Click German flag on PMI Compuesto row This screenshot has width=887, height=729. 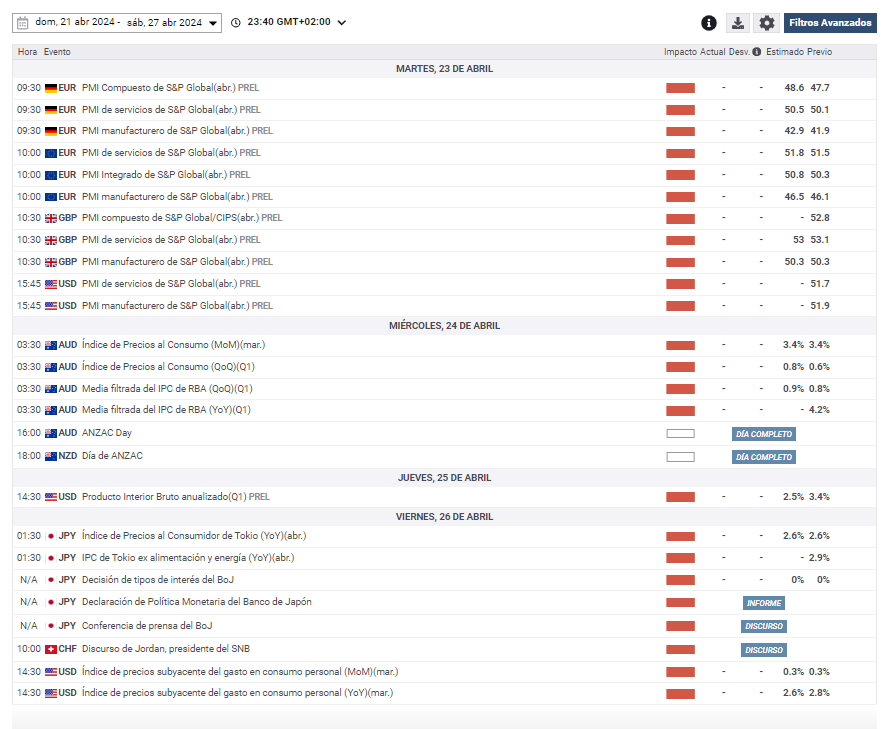click(x=50, y=88)
